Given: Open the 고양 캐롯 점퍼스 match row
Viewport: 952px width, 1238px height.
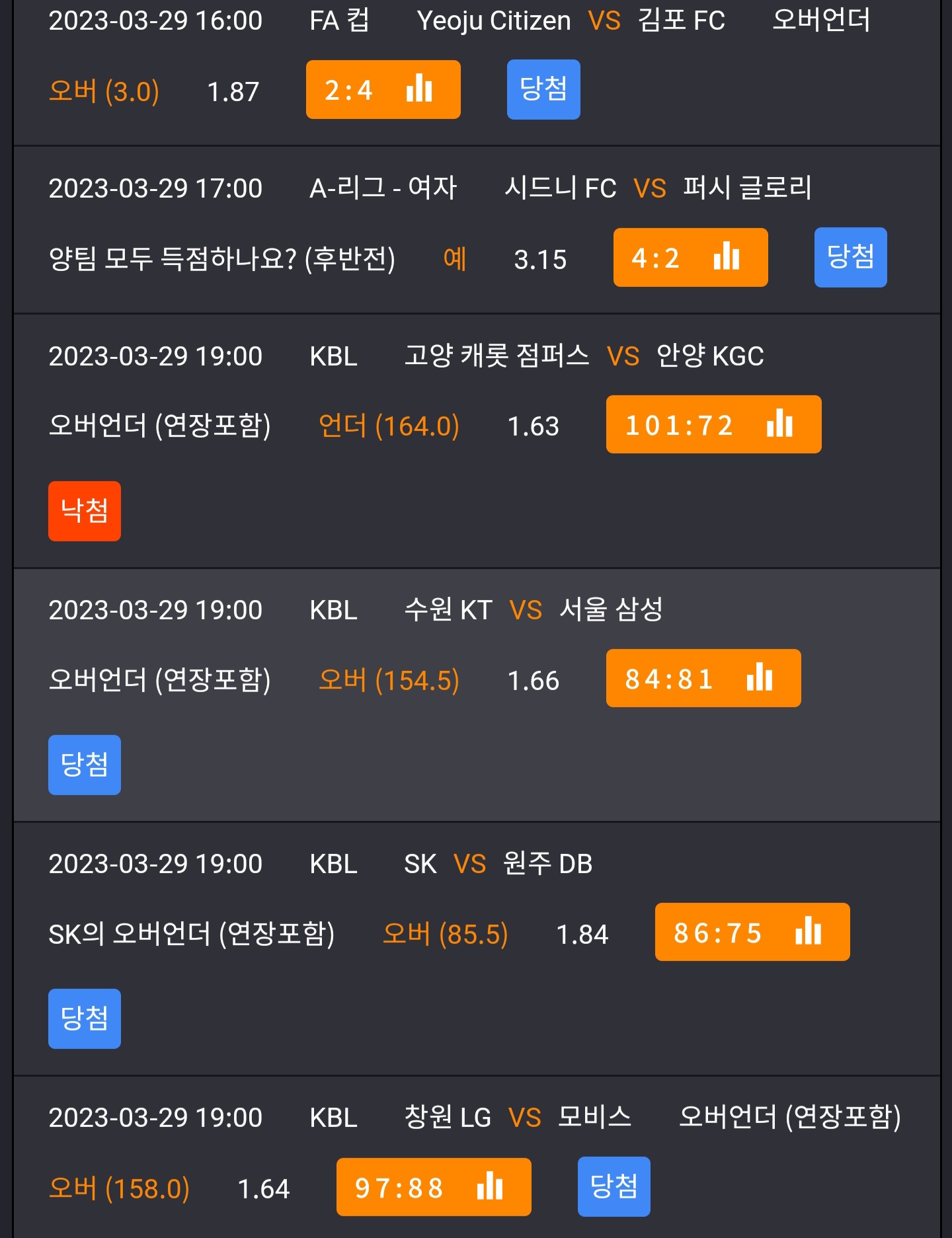Looking at the screenshot, I should click(x=477, y=441).
